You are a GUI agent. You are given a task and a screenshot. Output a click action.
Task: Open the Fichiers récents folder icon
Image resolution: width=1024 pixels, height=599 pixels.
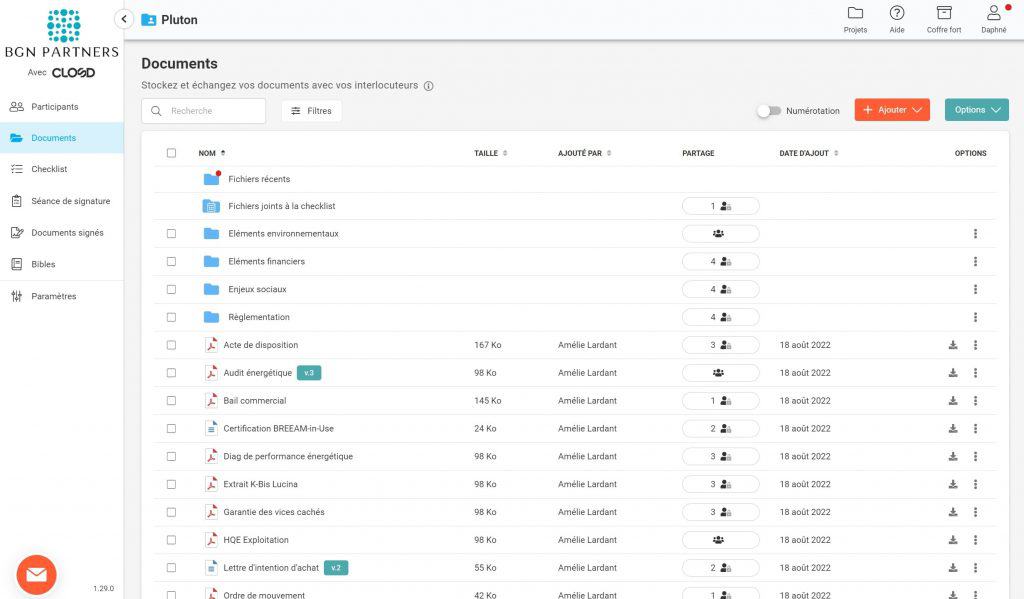tap(212, 178)
